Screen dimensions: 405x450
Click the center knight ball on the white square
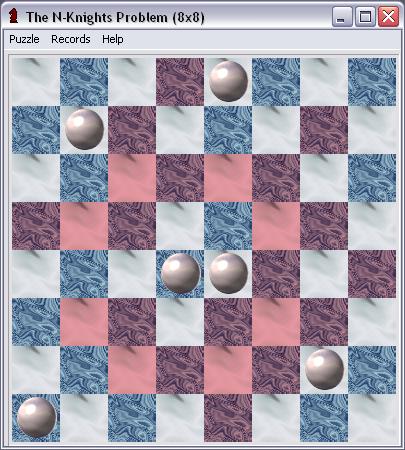(229, 273)
